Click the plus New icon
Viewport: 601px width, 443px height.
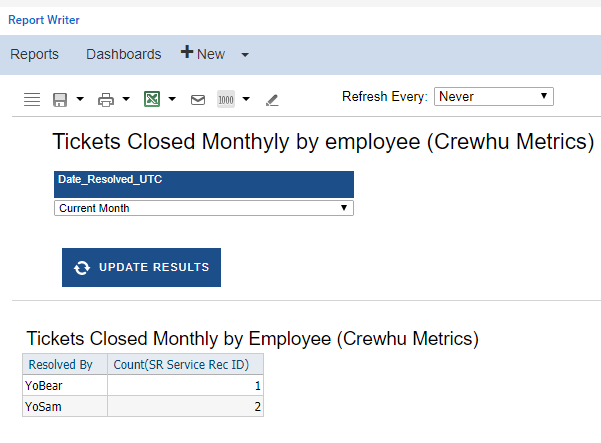187,52
